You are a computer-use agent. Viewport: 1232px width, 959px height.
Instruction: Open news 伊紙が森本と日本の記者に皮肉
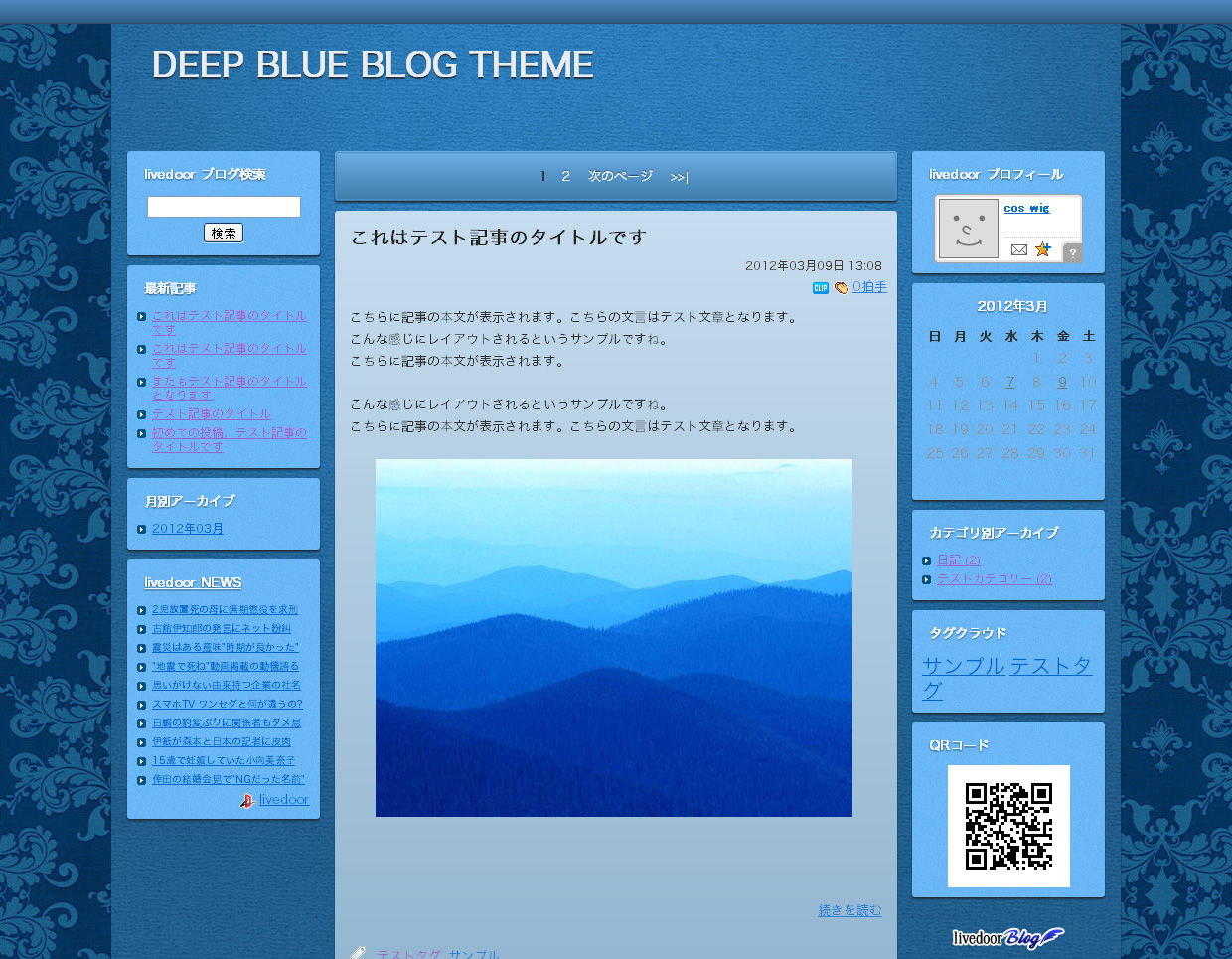pos(222,742)
